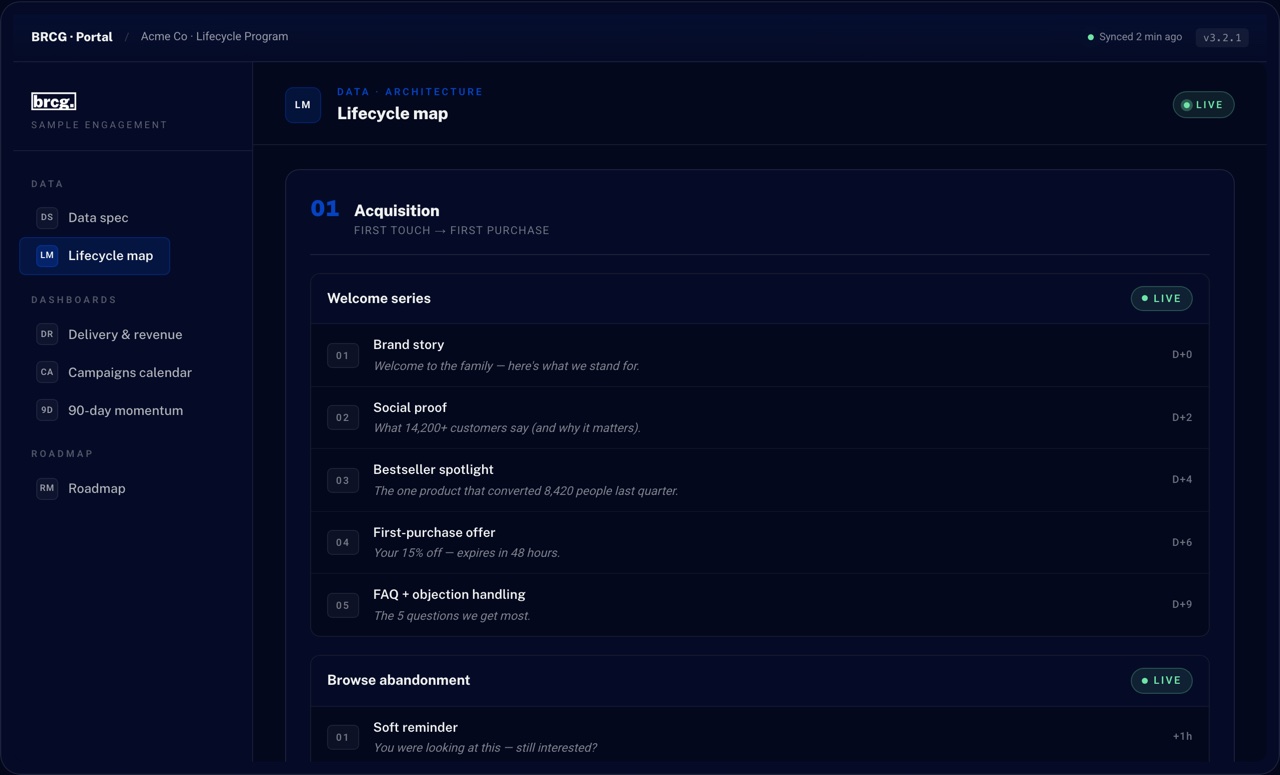This screenshot has width=1280, height=775.
Task: Click the Welcome series heading
Action: point(379,298)
